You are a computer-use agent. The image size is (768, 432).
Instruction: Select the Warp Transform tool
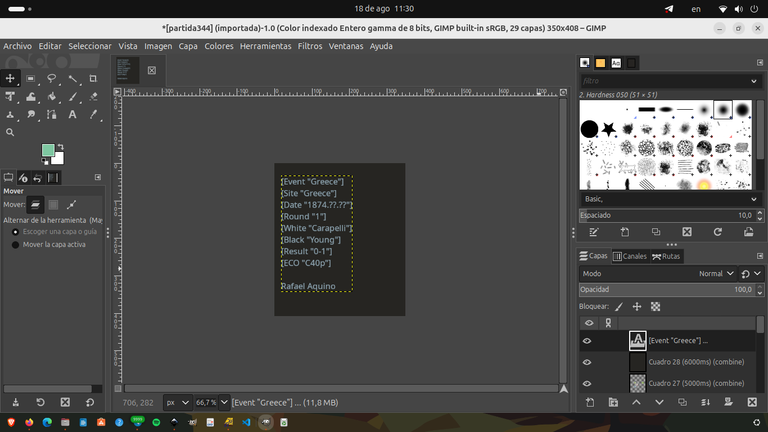point(31,96)
